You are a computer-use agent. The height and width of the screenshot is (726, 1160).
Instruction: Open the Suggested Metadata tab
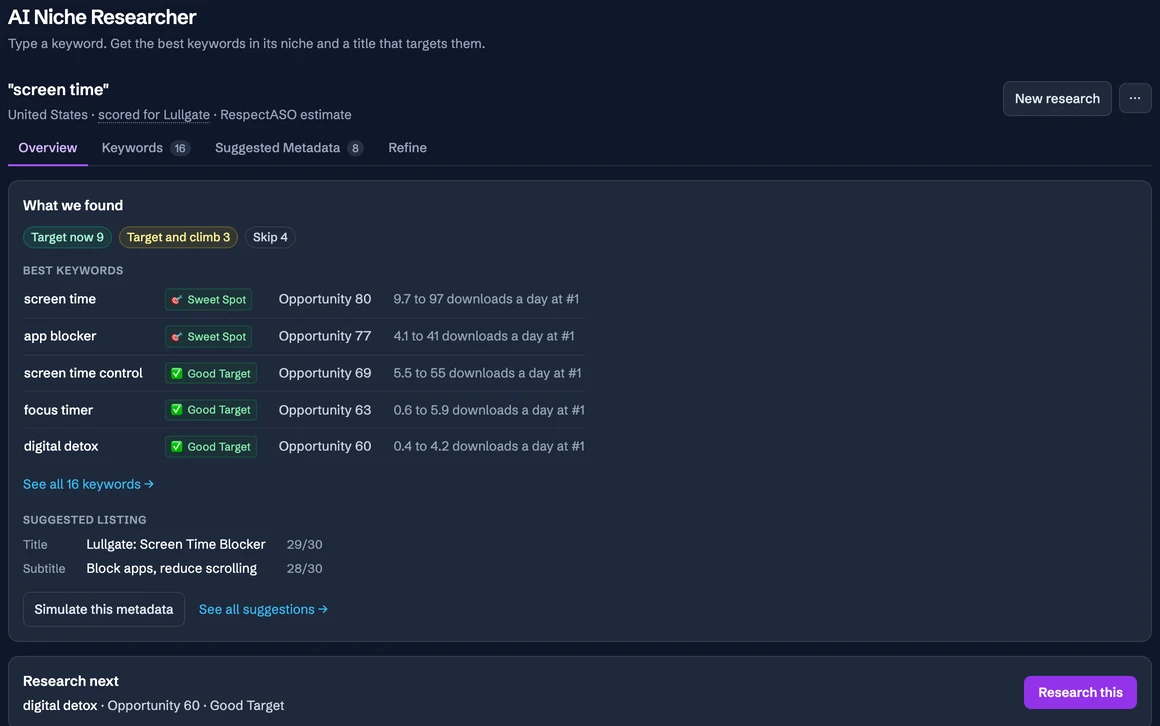click(x=289, y=148)
